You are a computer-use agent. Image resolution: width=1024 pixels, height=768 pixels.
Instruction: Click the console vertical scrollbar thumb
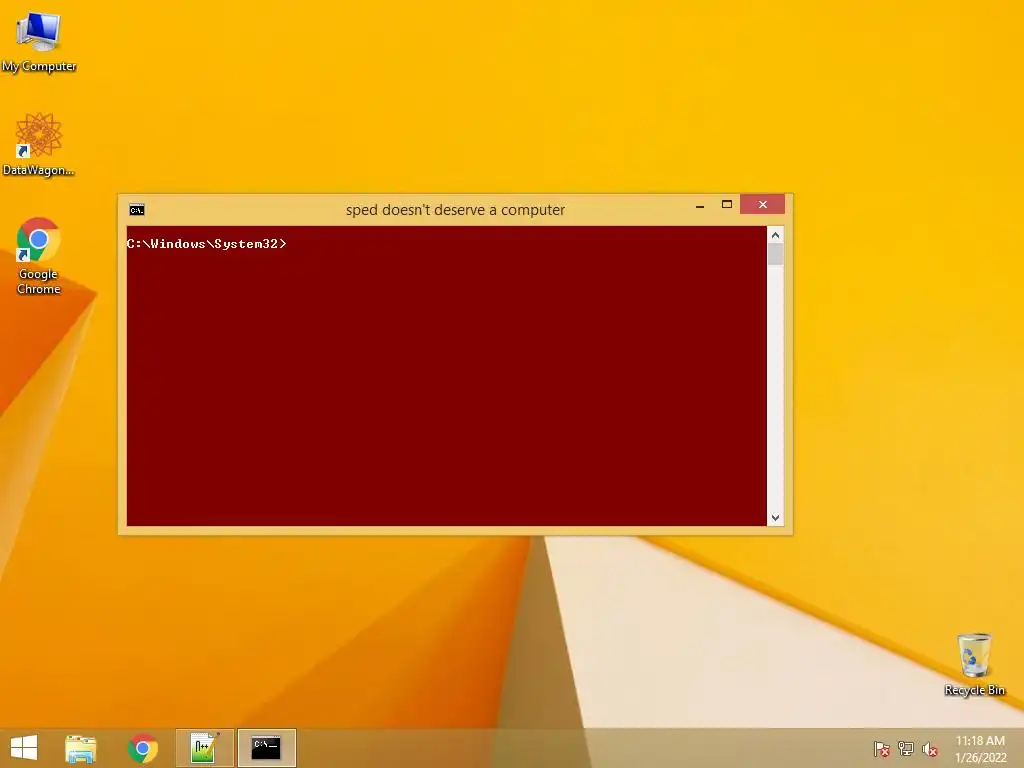point(775,254)
